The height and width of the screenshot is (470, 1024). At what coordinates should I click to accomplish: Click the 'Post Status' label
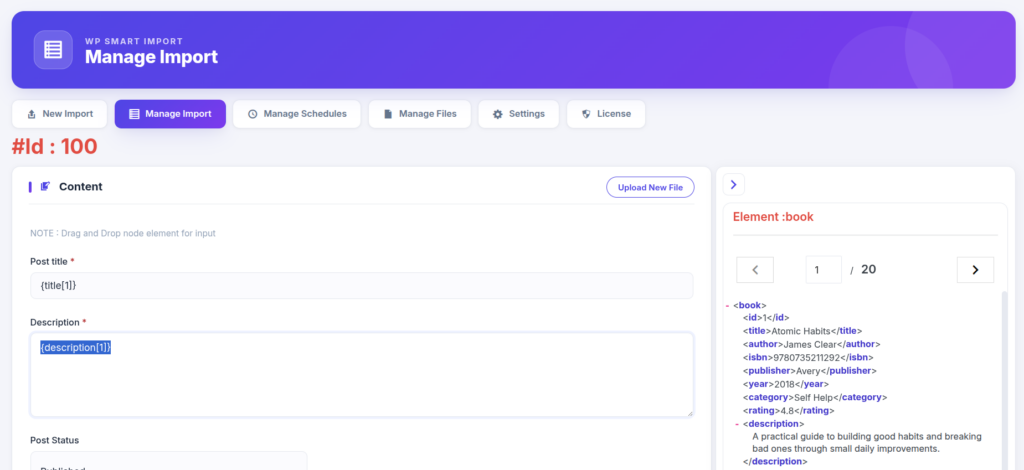(55, 441)
